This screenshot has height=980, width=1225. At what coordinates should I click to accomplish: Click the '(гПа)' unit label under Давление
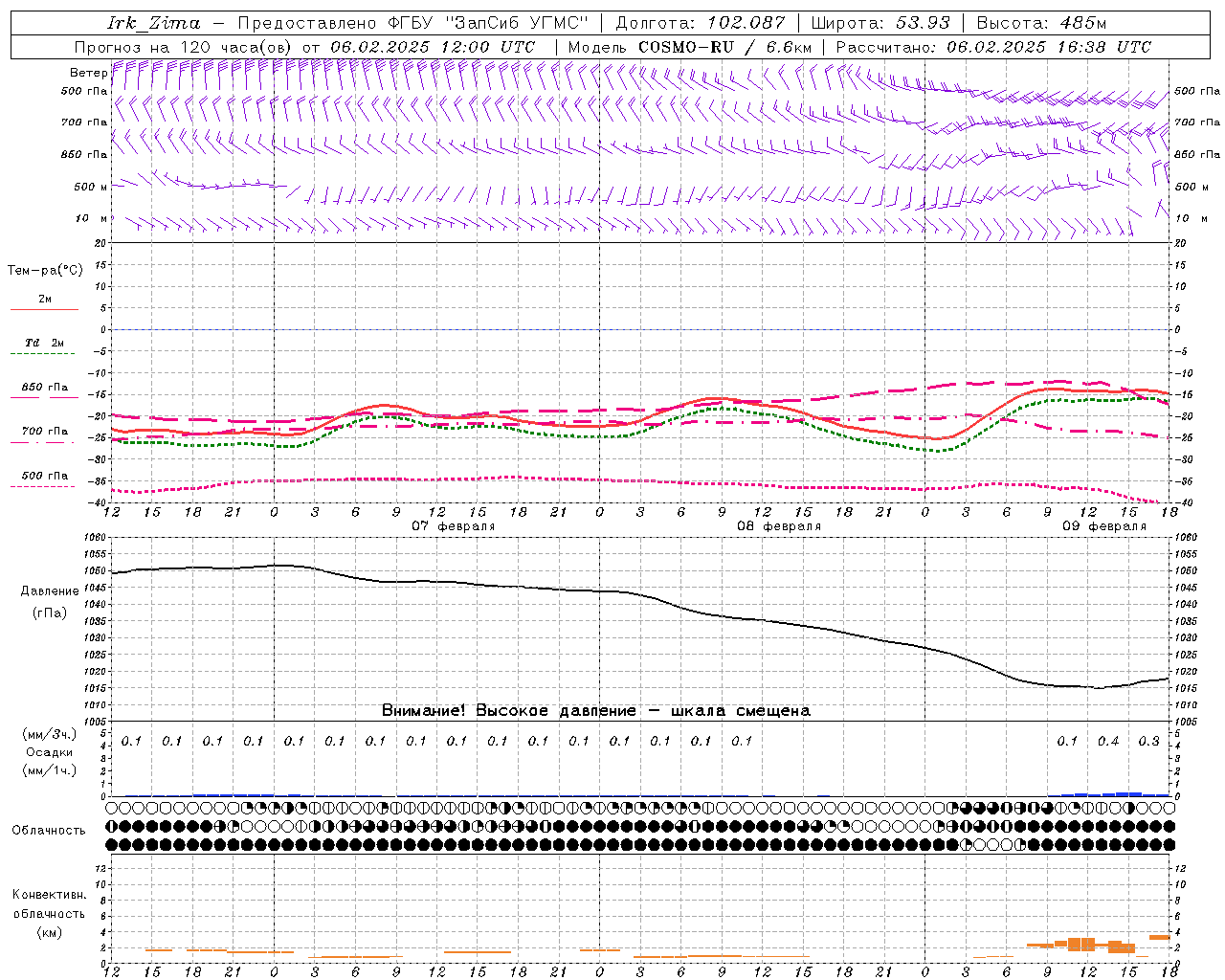tap(50, 613)
